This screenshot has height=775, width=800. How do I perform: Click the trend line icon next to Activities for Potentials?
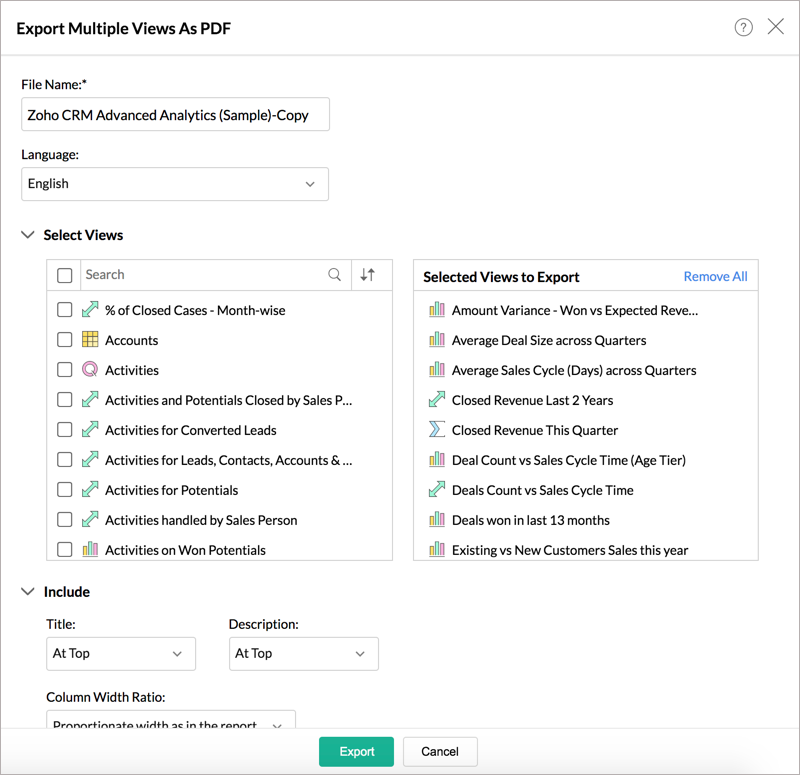[88, 490]
